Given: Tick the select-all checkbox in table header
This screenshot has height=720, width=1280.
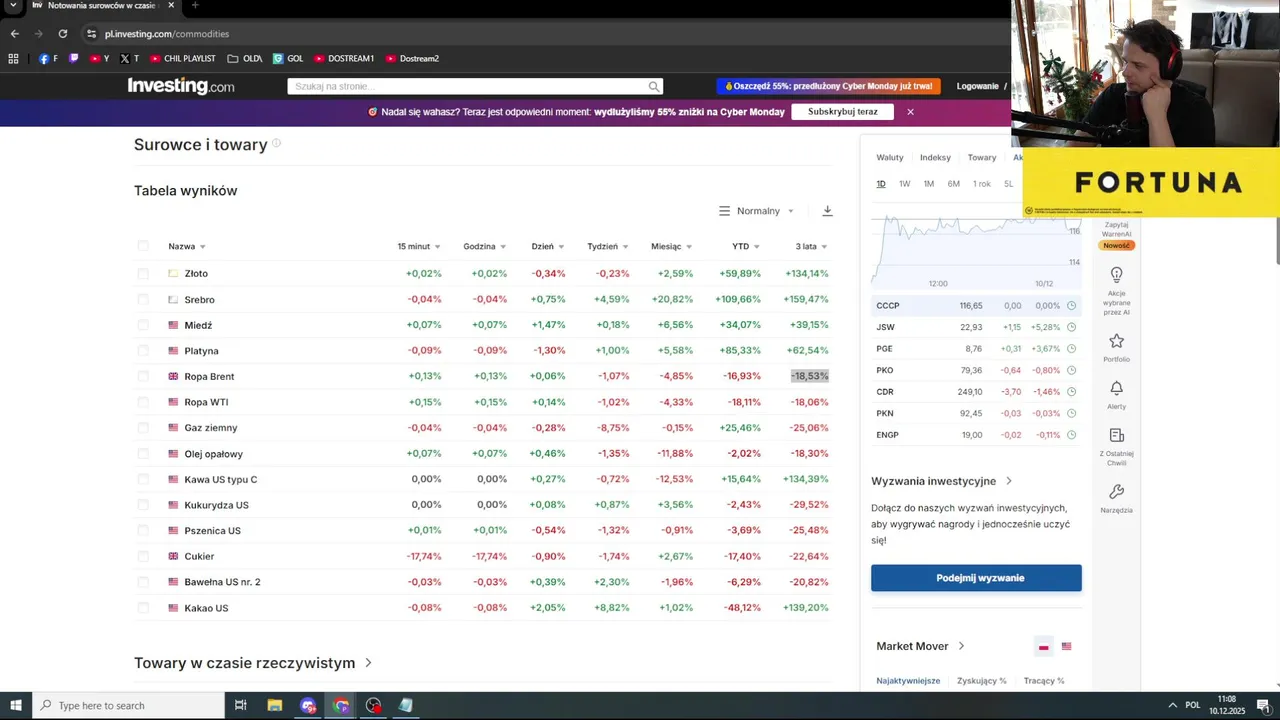Looking at the screenshot, I should pos(143,246).
